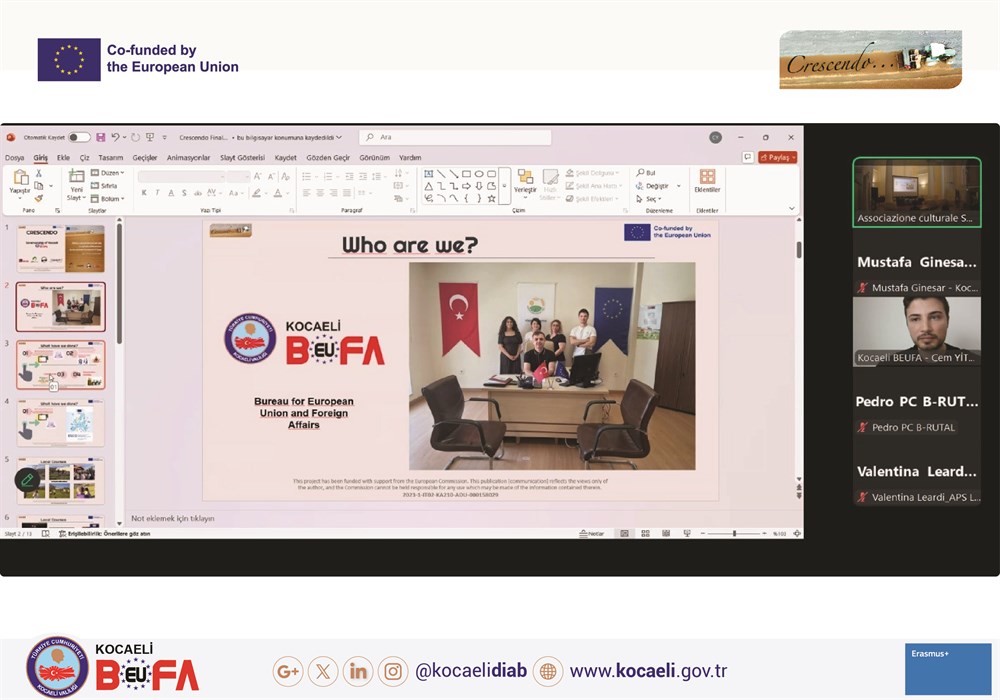
Task: Open the www.kocaeli.gov.tr link
Action: click(648, 671)
